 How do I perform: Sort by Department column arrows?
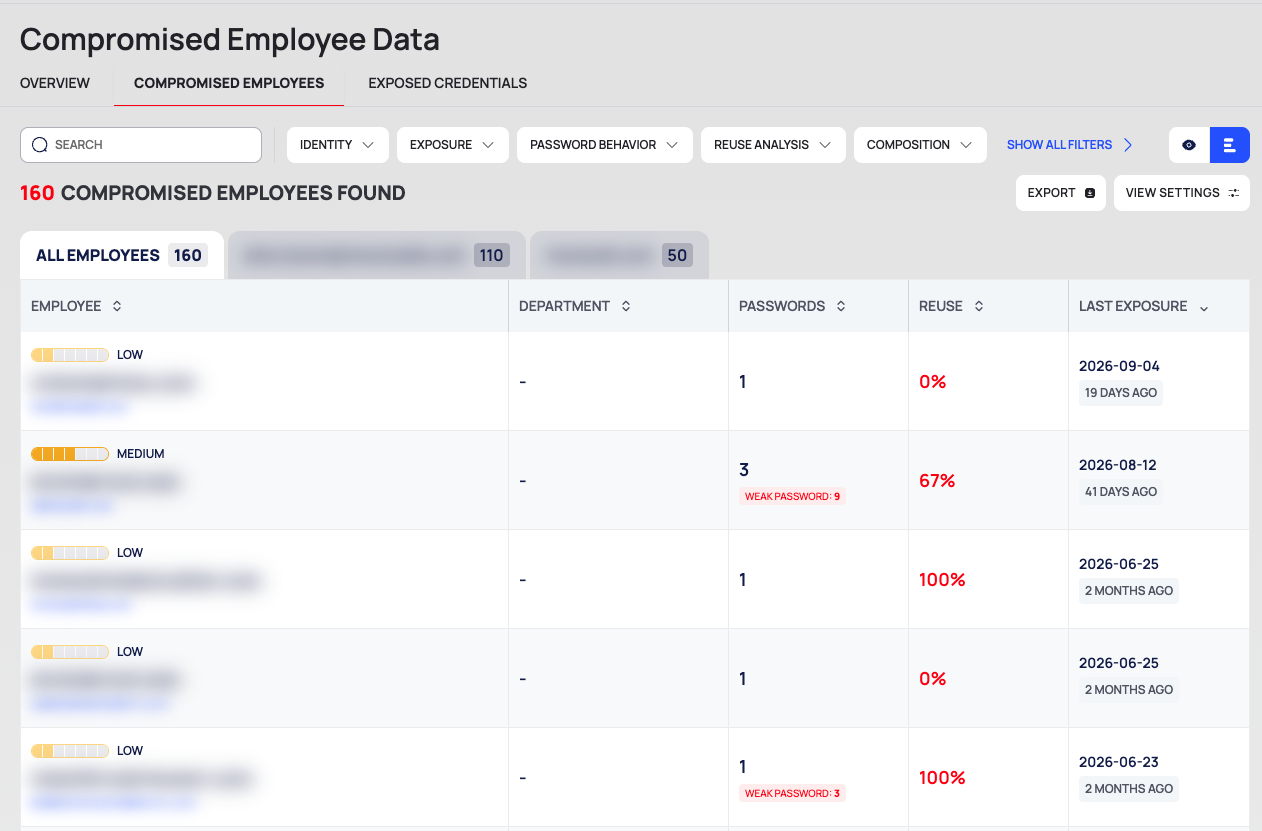[626, 306]
